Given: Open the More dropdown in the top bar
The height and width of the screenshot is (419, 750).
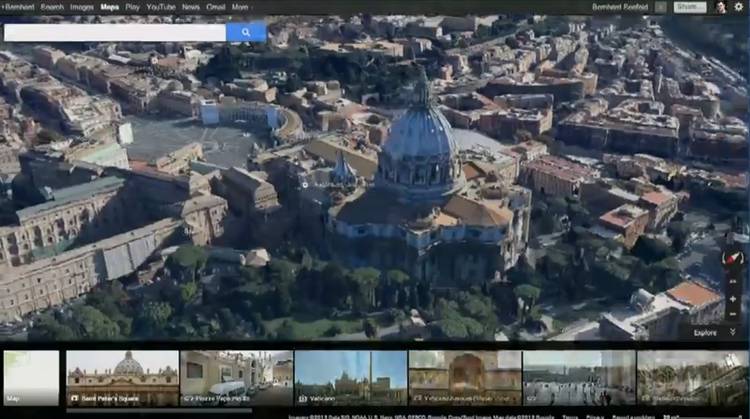Looking at the screenshot, I should (242, 7).
